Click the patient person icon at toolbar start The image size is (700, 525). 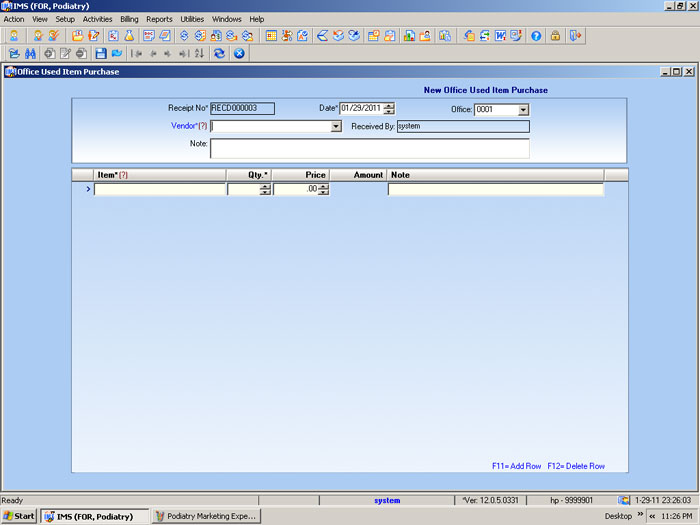click(x=14, y=36)
